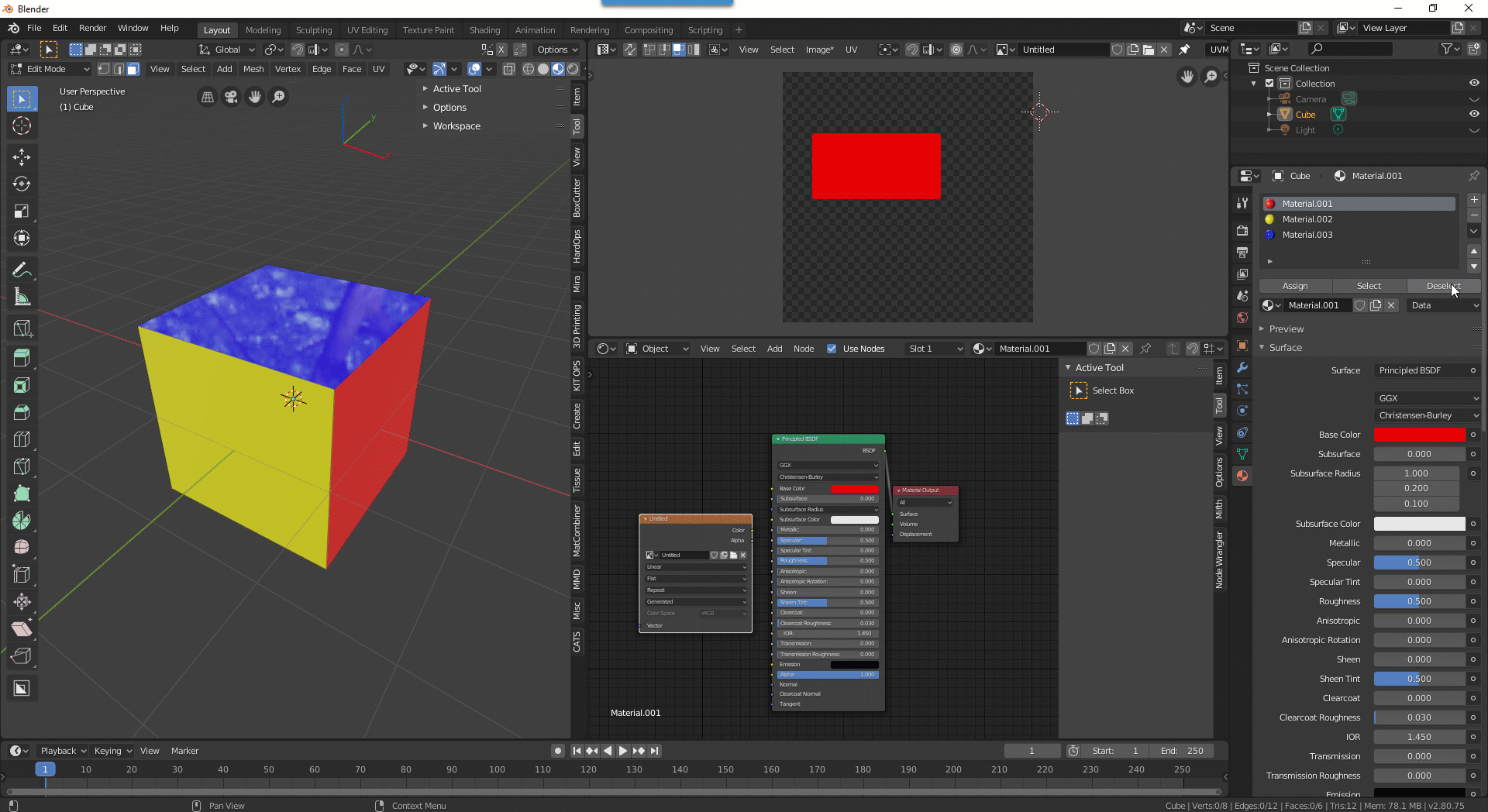This screenshot has width=1488, height=812.
Task: Toggle the Use Nodes checkbox
Action: click(832, 349)
